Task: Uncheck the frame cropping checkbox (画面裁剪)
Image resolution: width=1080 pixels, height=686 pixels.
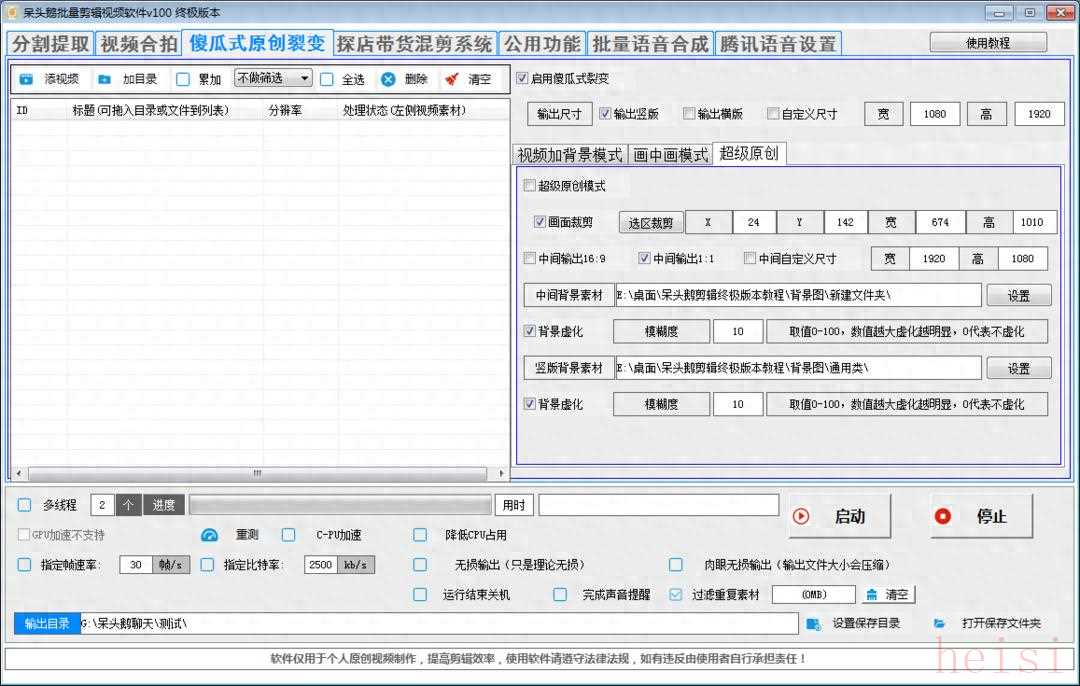Action: coord(540,222)
